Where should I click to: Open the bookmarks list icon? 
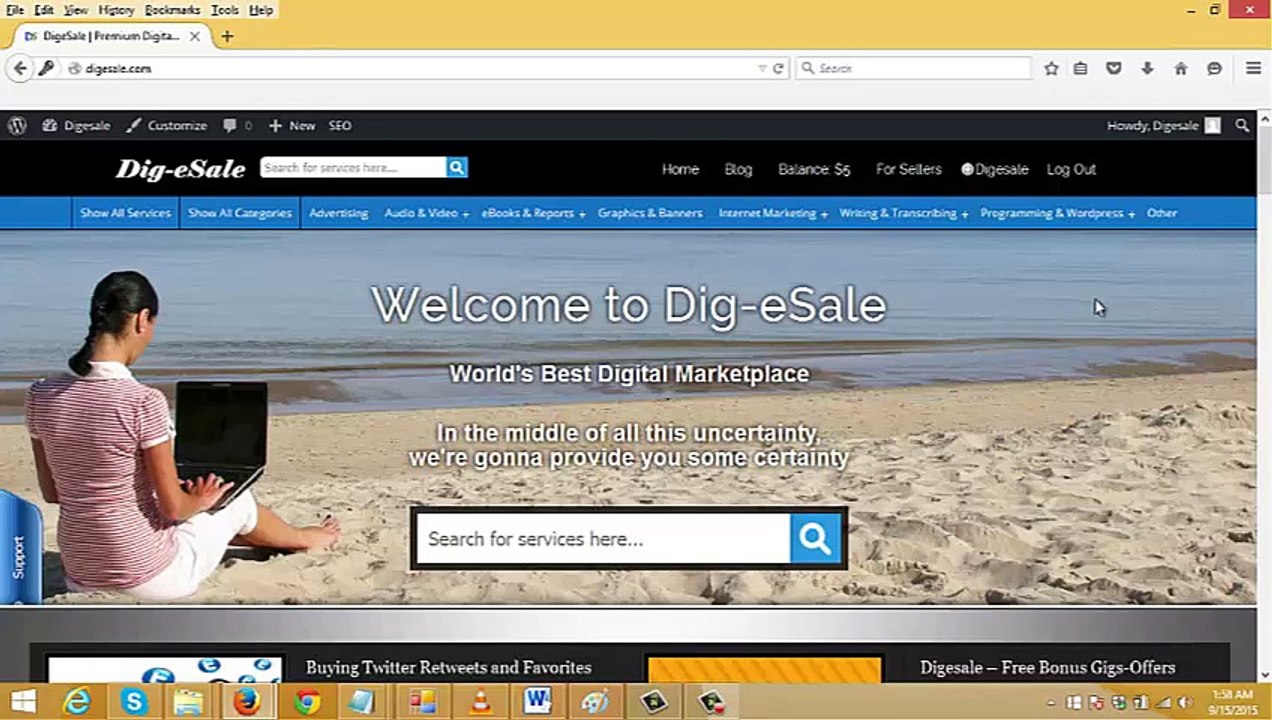click(1081, 68)
